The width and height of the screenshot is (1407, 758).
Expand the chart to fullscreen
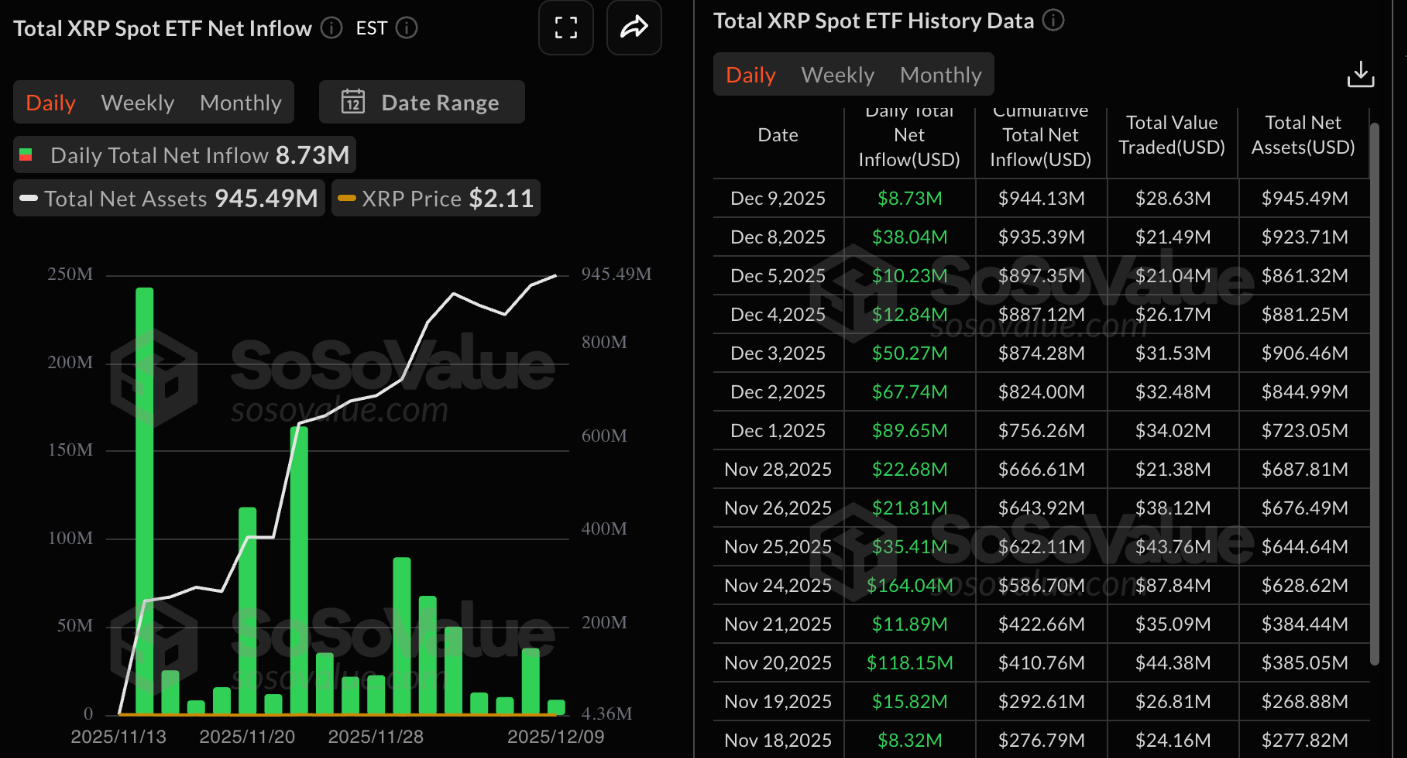(566, 28)
